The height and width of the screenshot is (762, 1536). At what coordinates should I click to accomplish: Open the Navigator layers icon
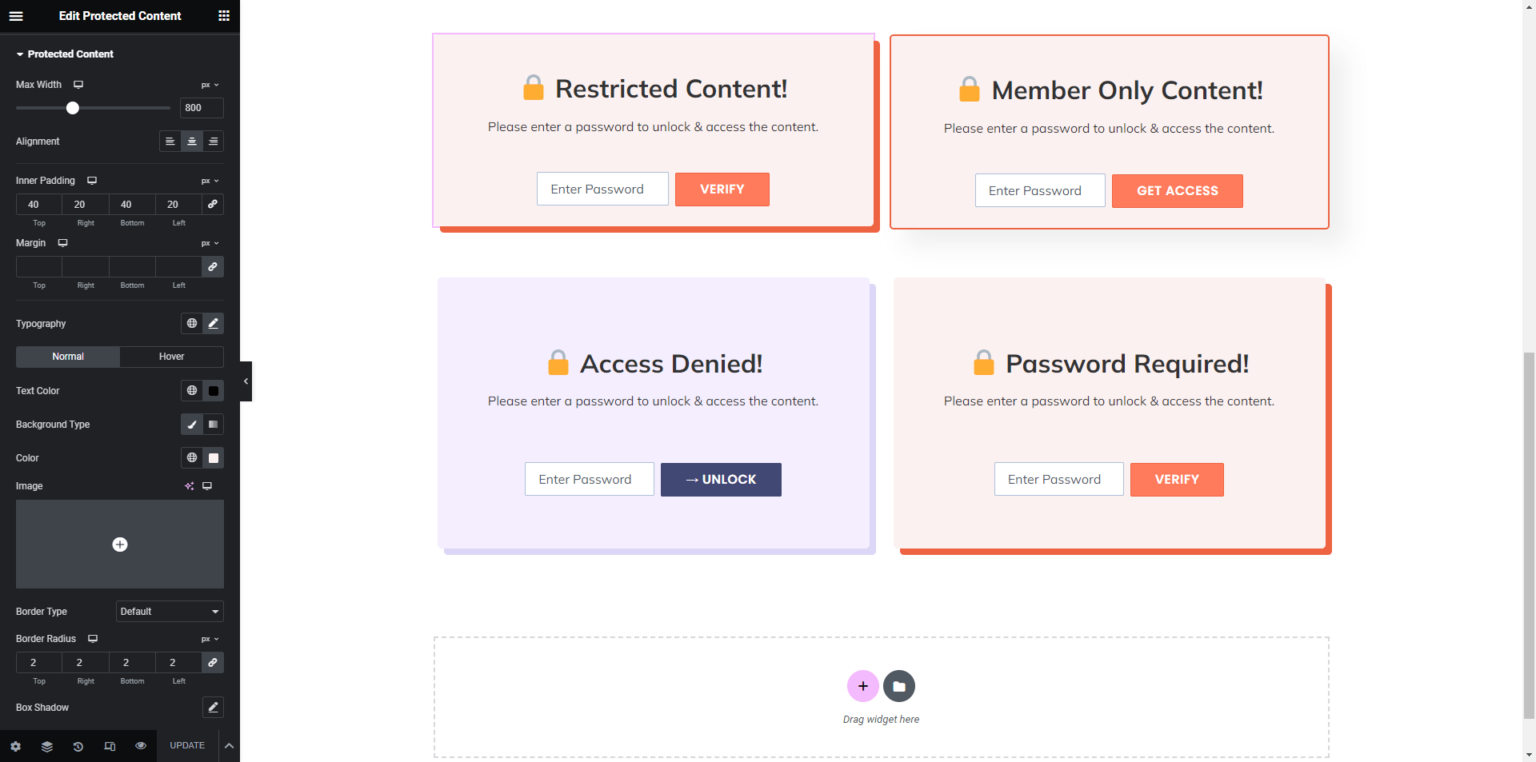pyautogui.click(x=47, y=746)
